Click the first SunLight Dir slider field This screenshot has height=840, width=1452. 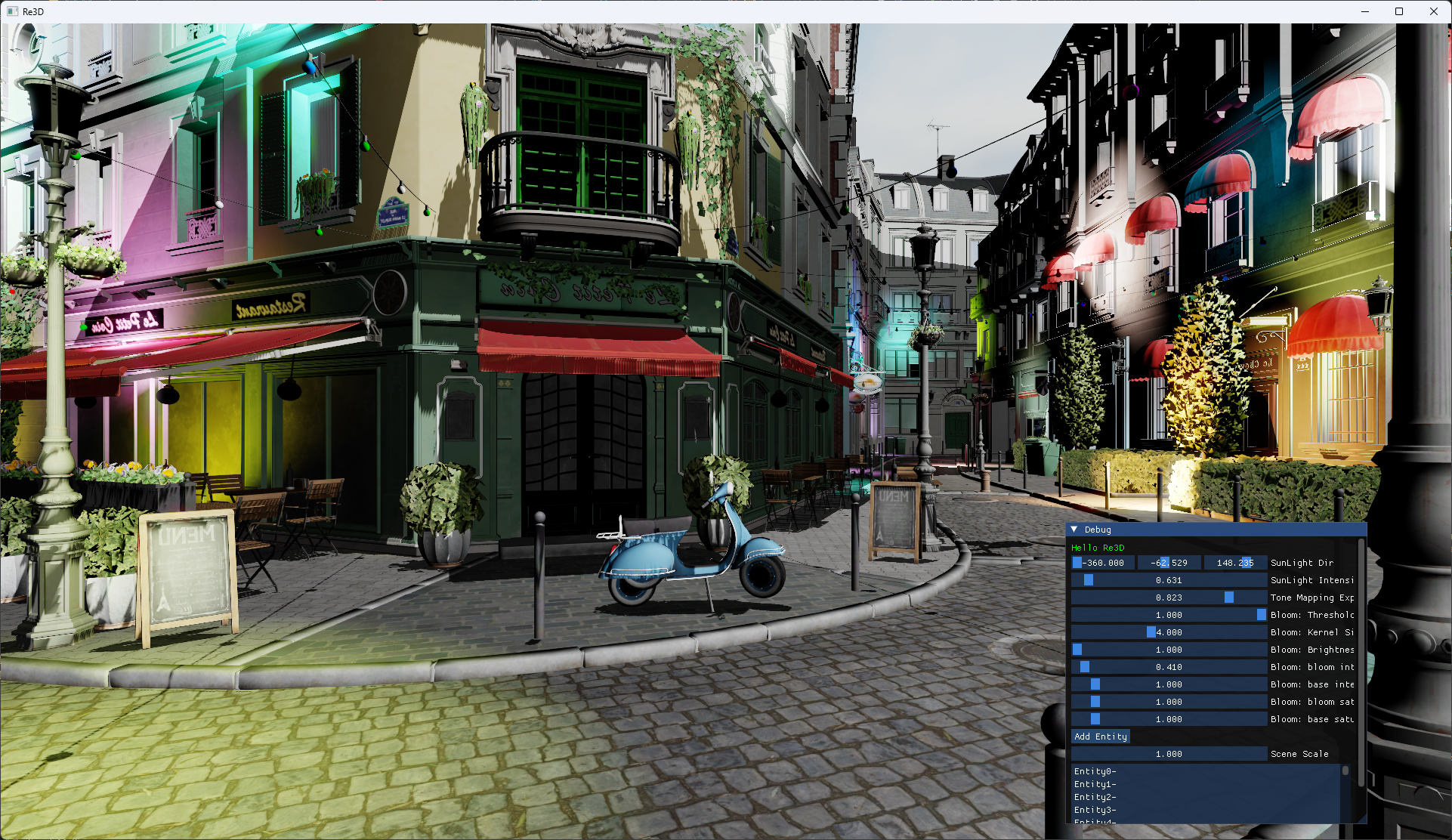(x=1102, y=563)
